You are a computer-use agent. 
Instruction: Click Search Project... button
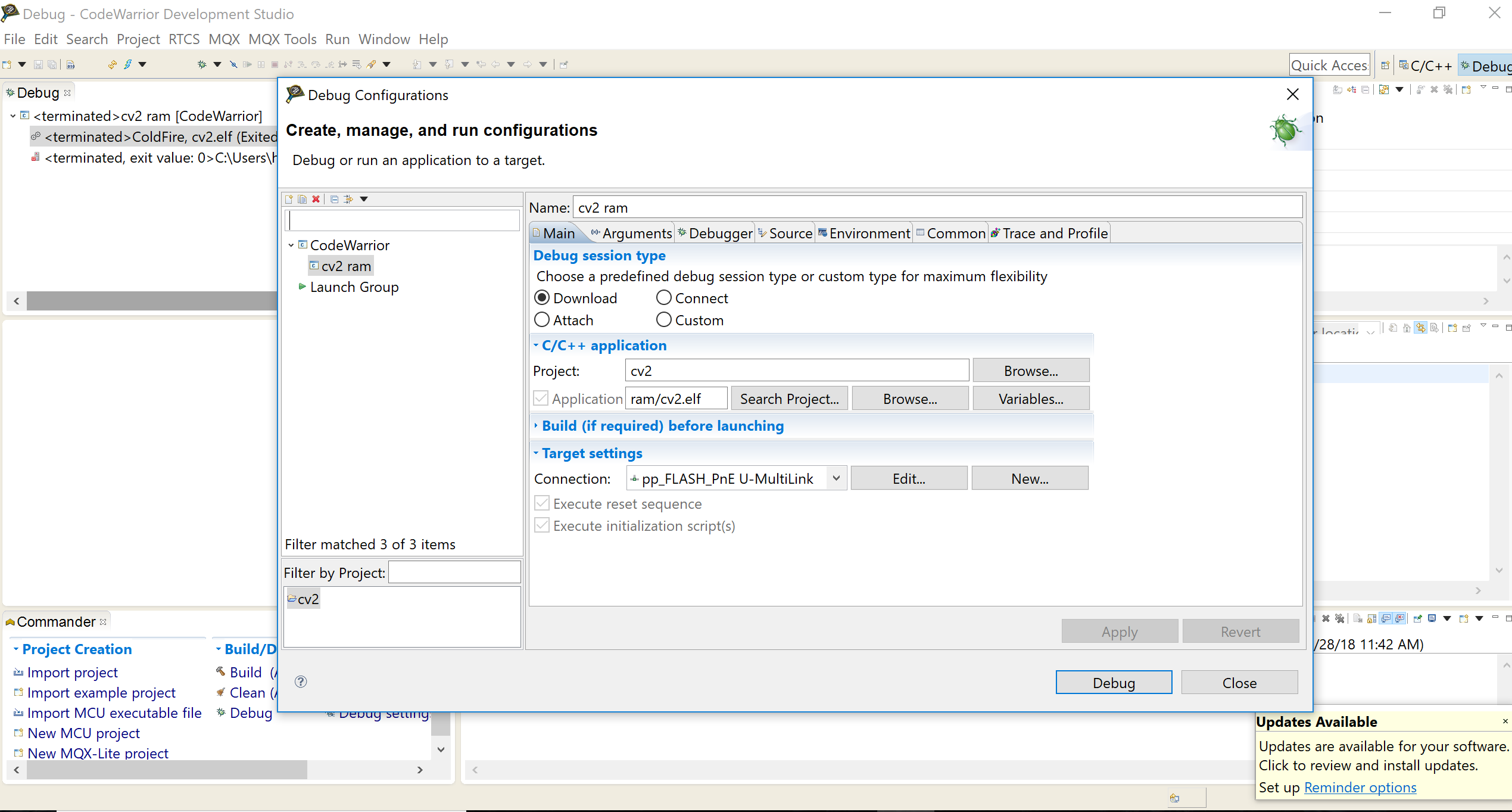(789, 399)
